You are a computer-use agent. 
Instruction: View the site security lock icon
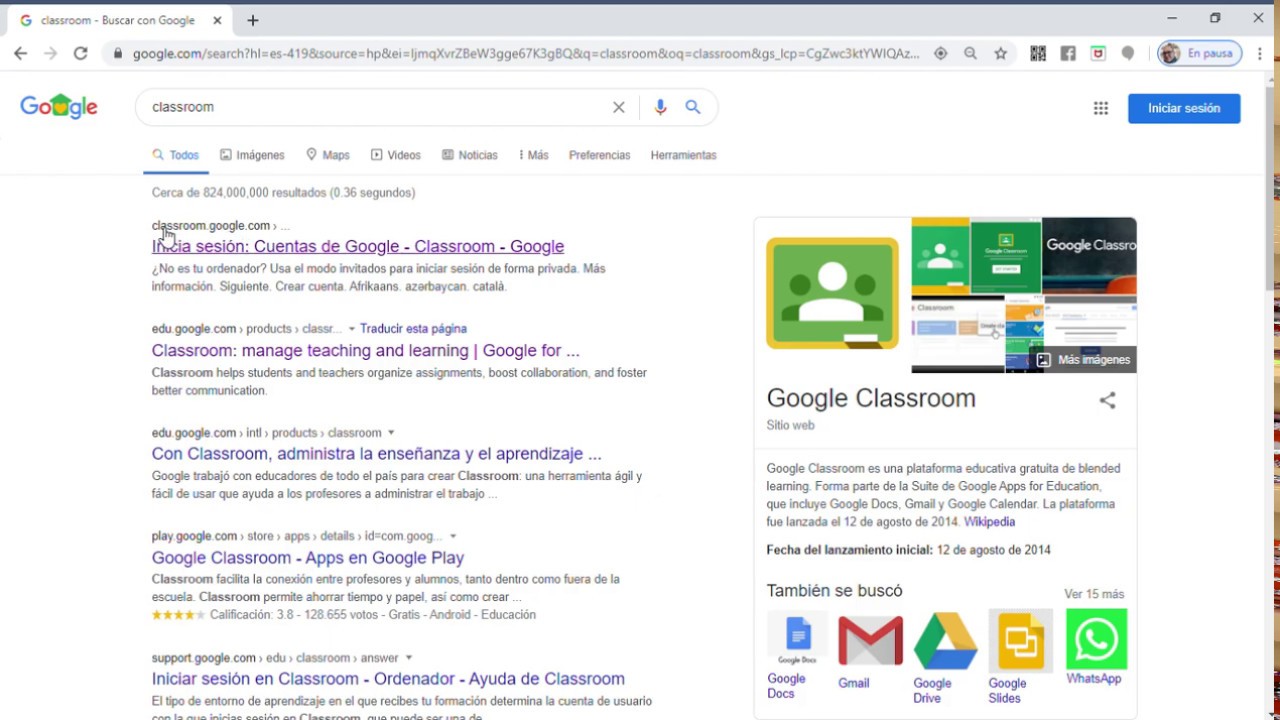tap(118, 54)
